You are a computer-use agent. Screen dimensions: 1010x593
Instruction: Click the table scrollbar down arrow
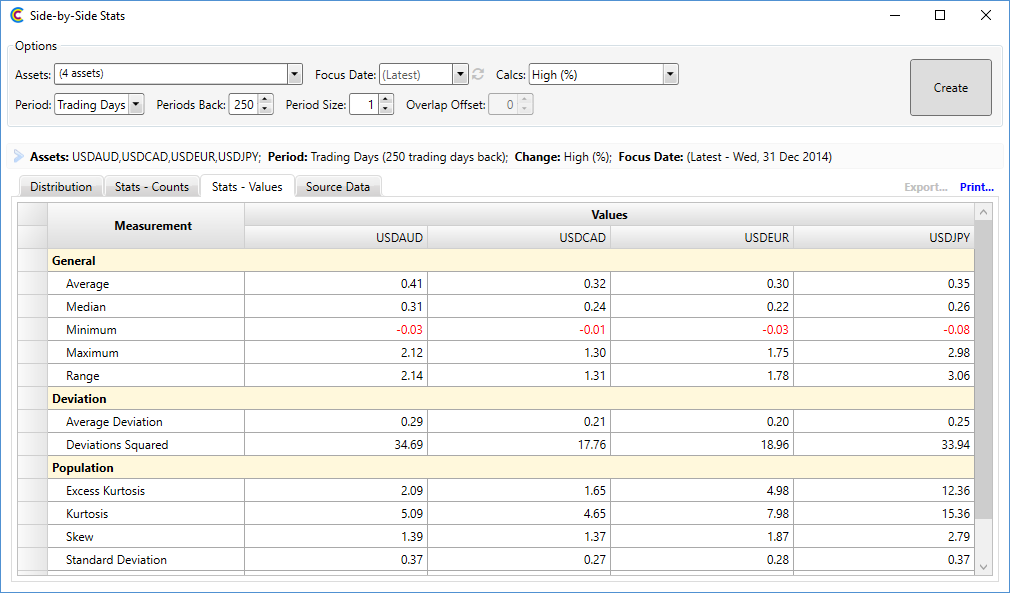pos(983,567)
